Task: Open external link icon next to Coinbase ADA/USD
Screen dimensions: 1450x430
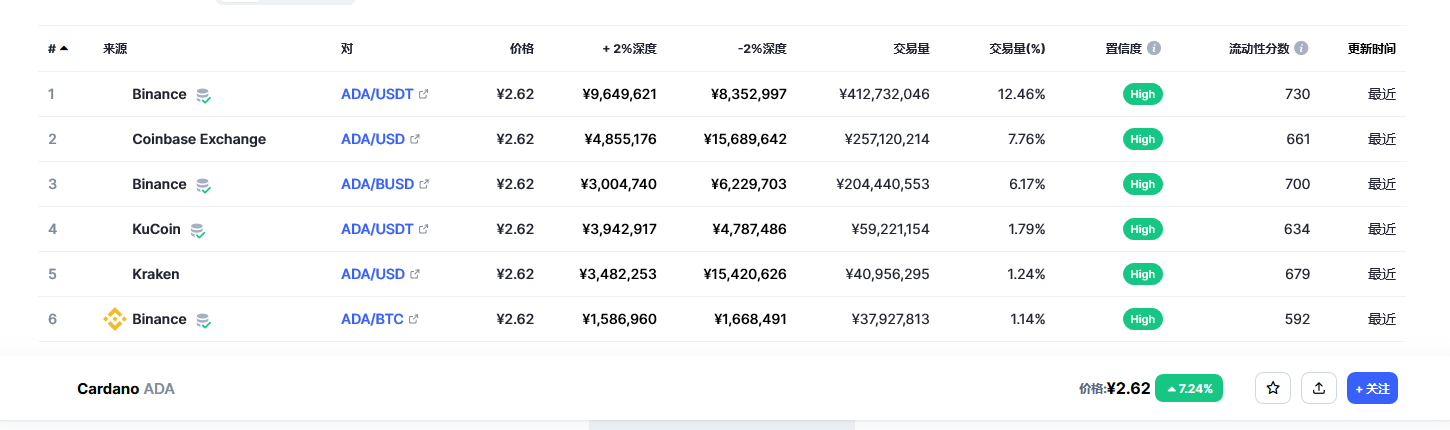Action: [415, 139]
